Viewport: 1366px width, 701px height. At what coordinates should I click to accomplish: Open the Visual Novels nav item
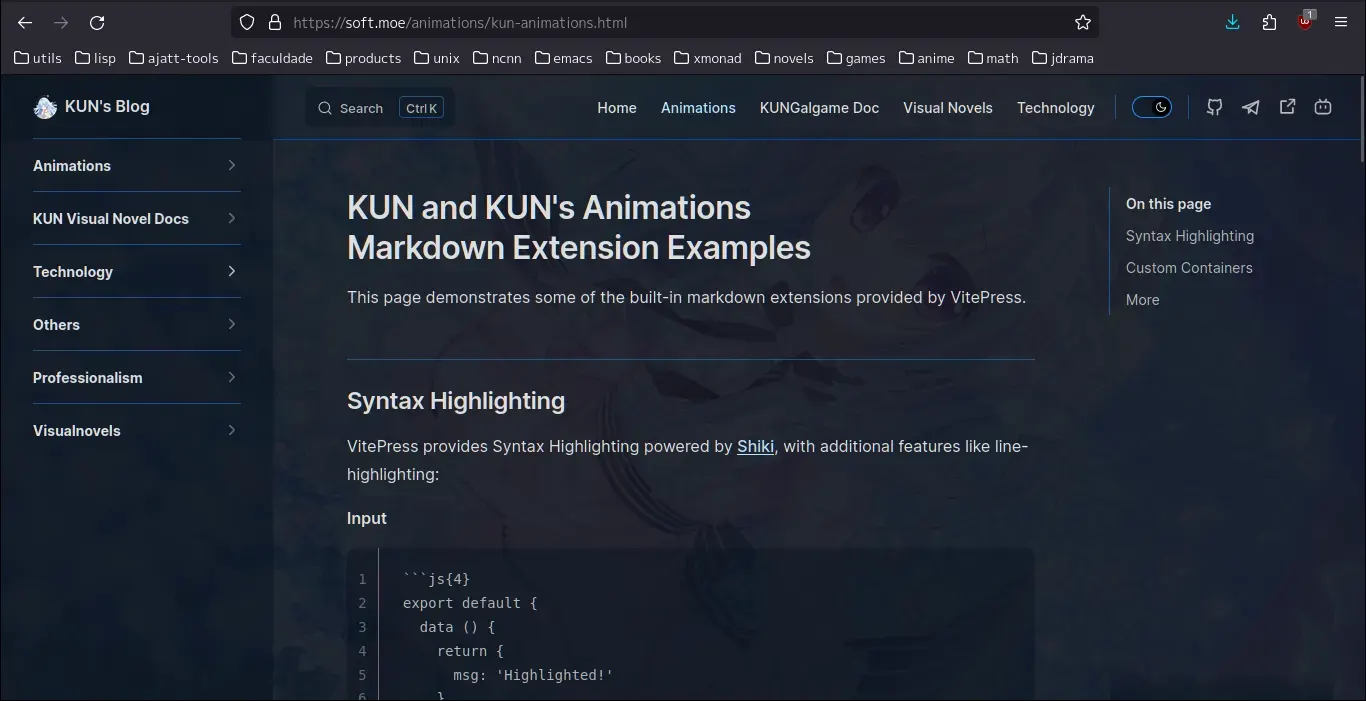(948, 108)
